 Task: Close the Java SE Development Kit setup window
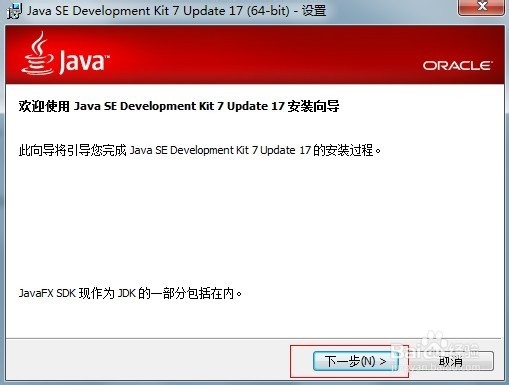[482, 7]
